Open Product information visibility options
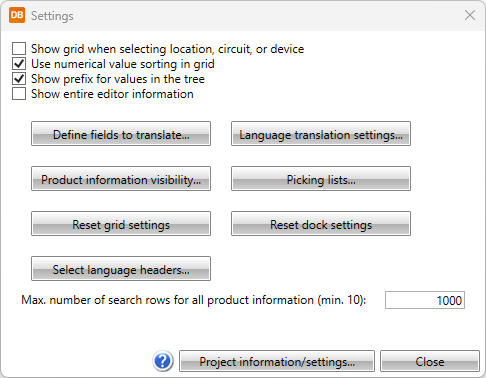 121,179
